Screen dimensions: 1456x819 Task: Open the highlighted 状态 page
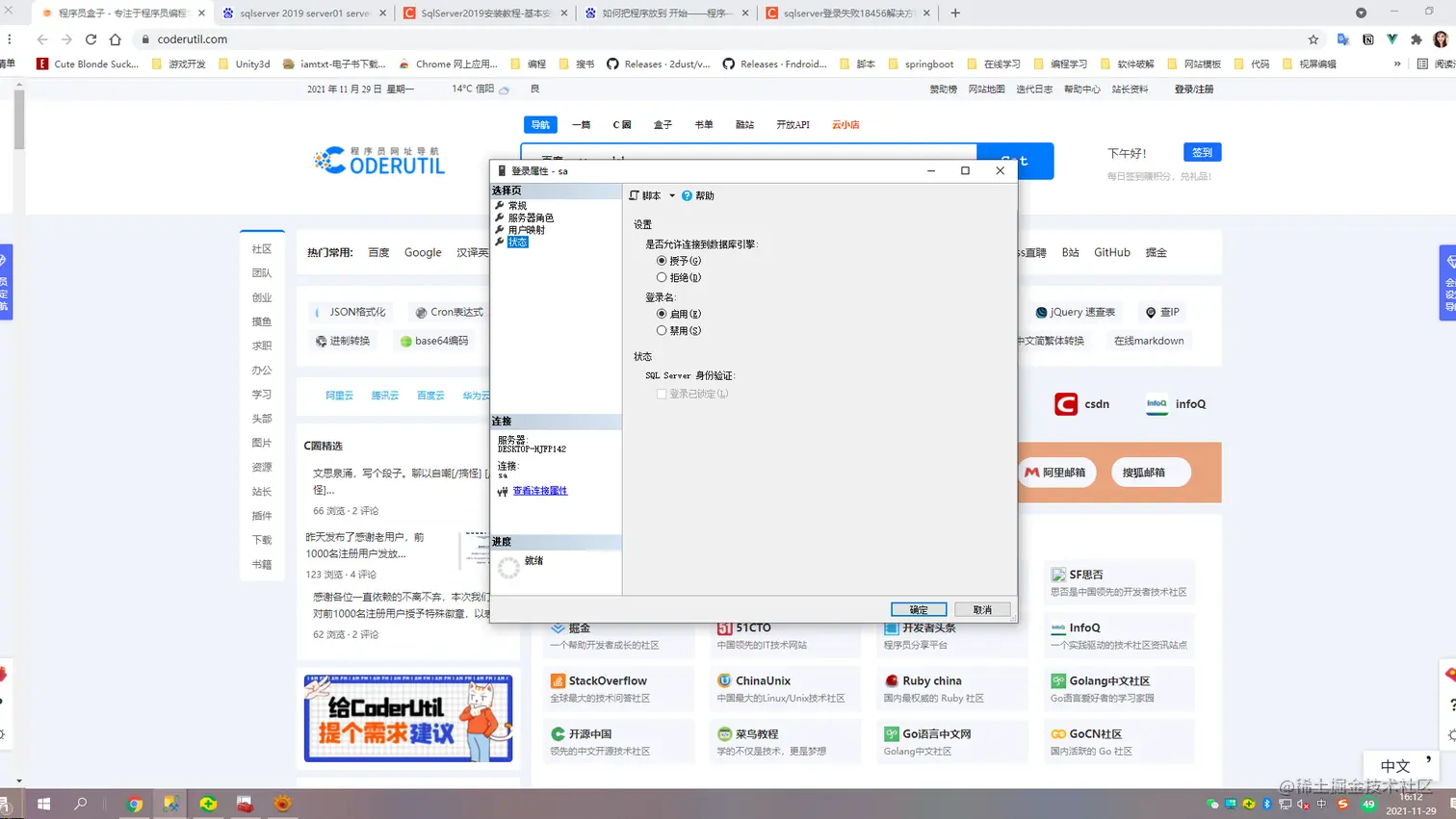[518, 243]
